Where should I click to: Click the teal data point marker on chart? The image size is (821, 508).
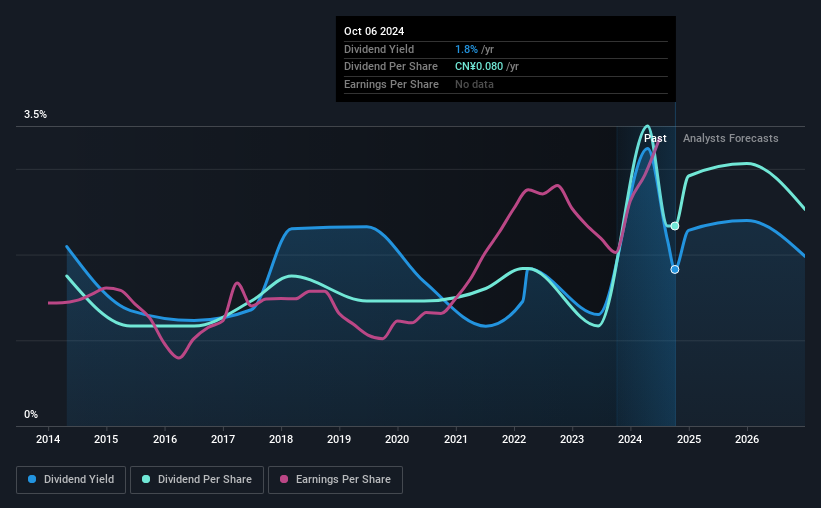point(675,226)
